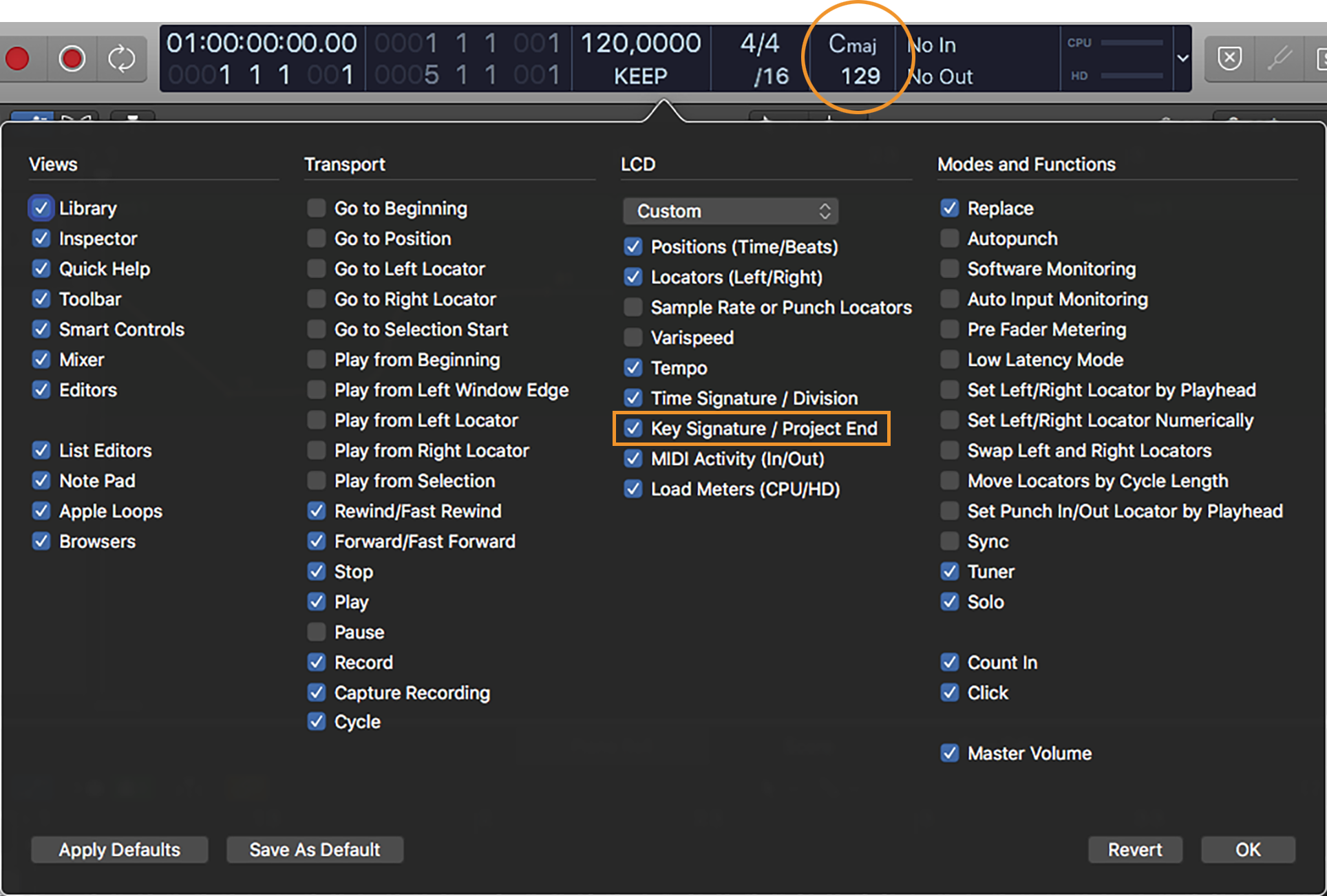The height and width of the screenshot is (896, 1327).
Task: Click the /16 division value
Action: point(771,76)
